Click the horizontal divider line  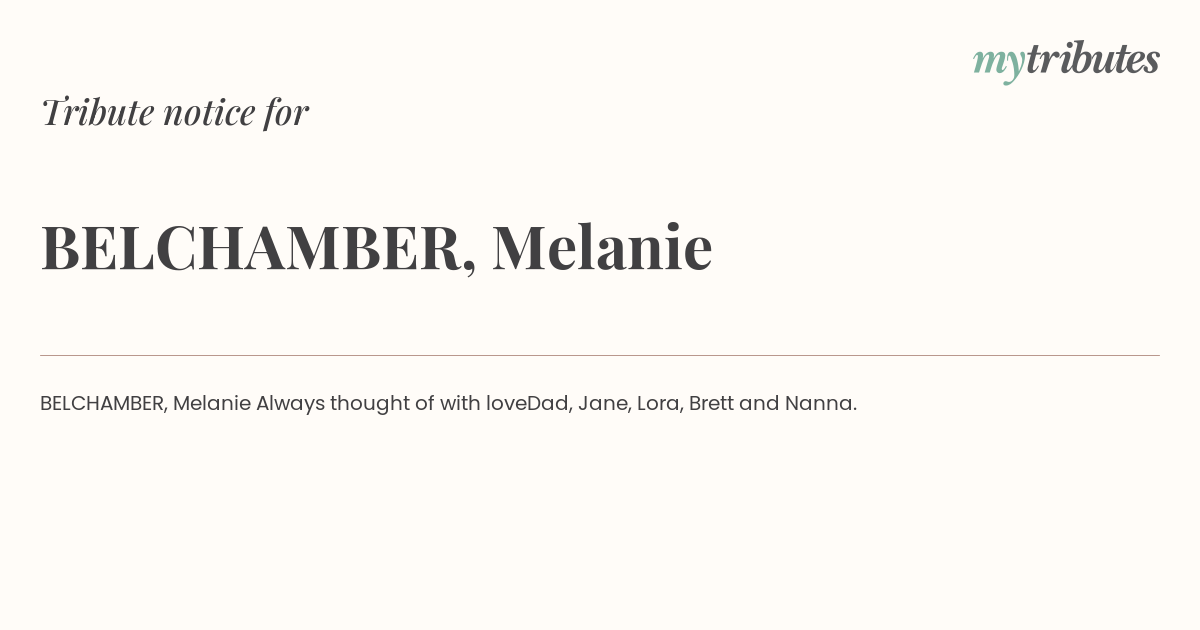[600, 355]
